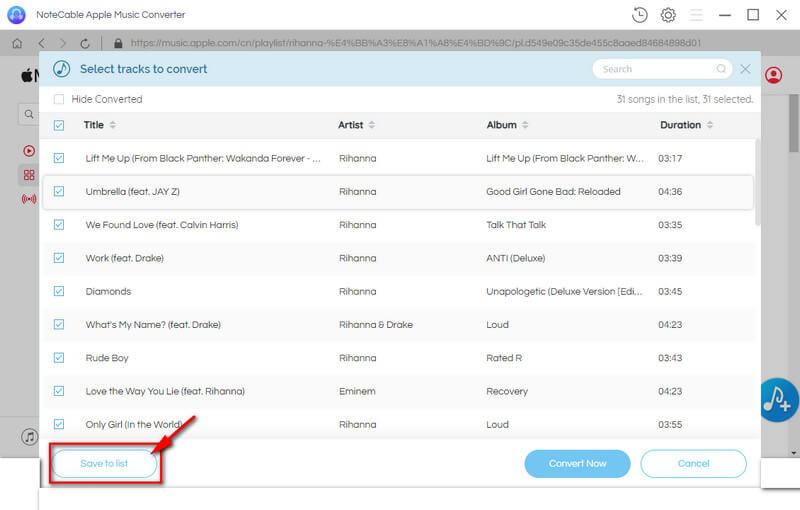Image resolution: width=800 pixels, height=510 pixels.
Task: Click the 31 songs selected status text
Action: 685,99
